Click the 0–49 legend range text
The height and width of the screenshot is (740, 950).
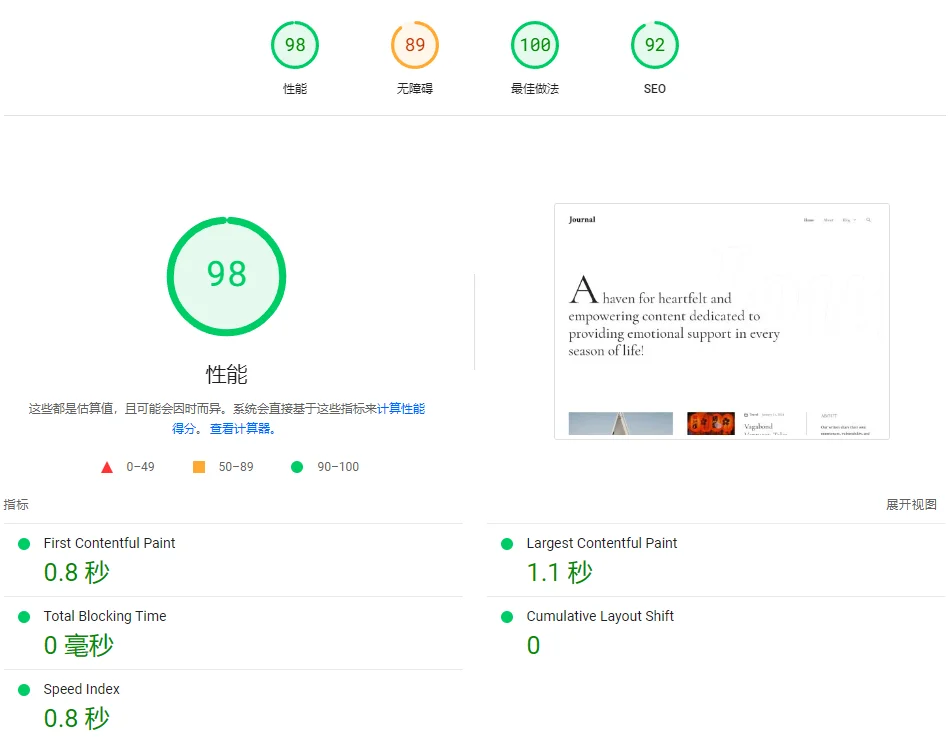click(140, 467)
